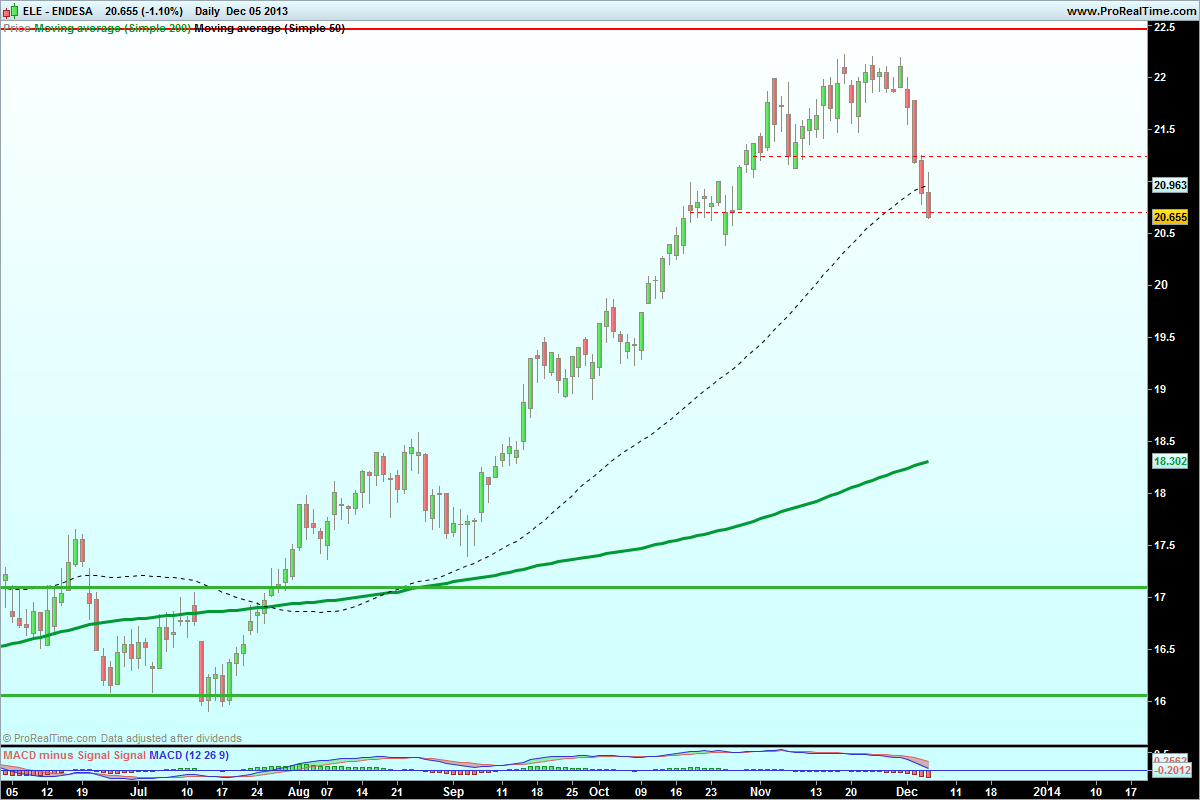Click the 17.5 price axis label

point(1164,547)
